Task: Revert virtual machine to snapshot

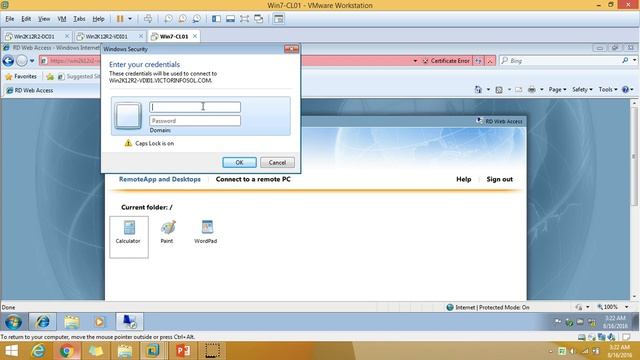Action: [182, 19]
